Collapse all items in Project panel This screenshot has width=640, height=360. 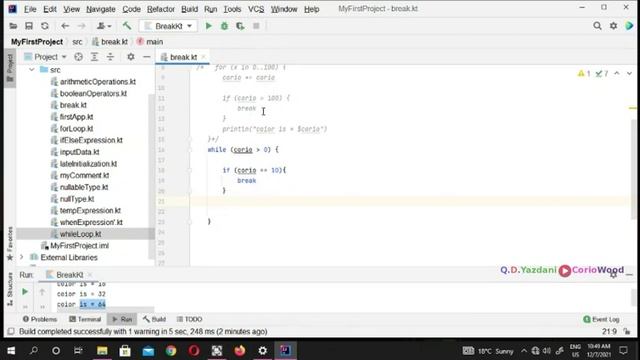point(110,57)
